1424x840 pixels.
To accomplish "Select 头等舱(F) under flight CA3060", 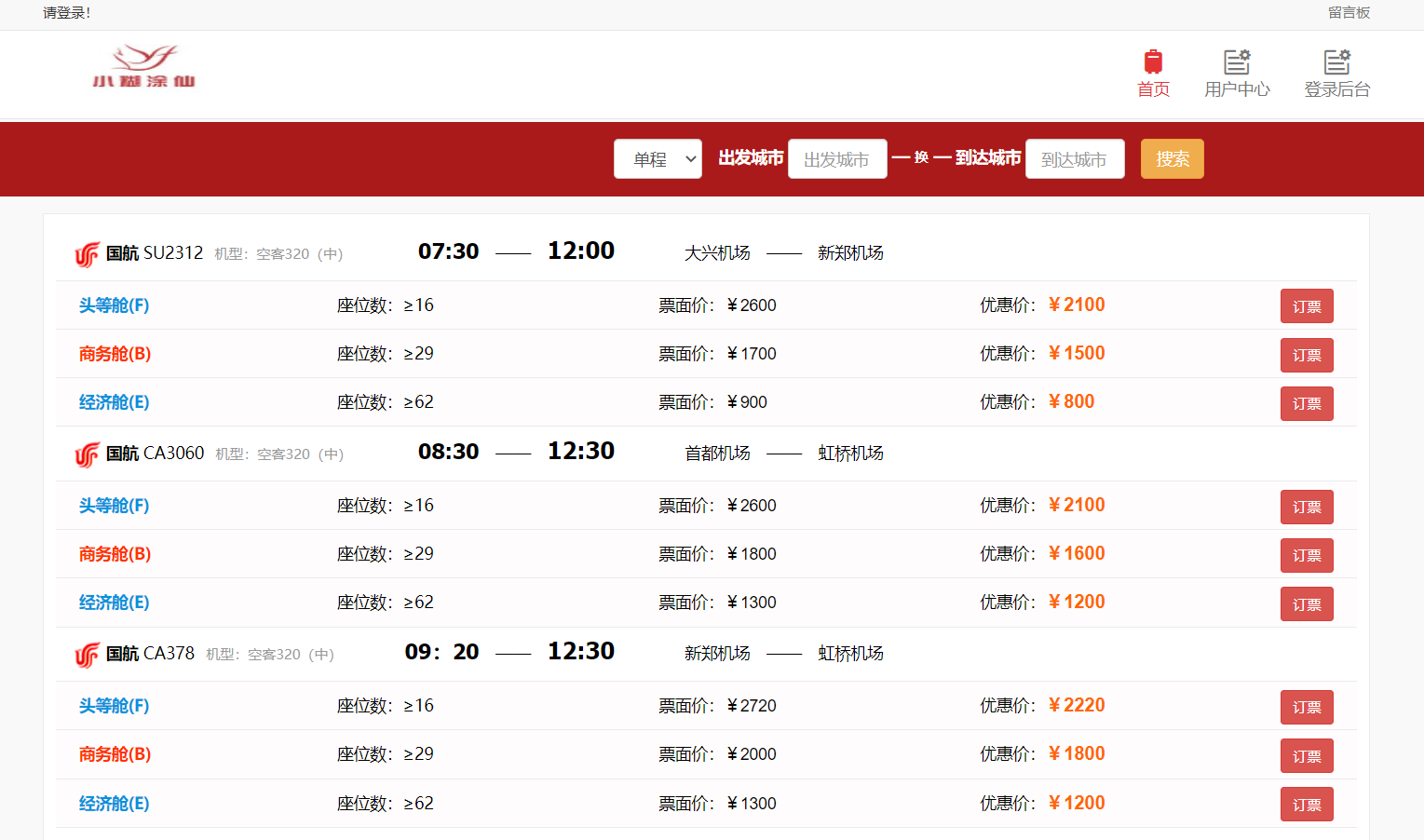I will pyautogui.click(x=114, y=506).
